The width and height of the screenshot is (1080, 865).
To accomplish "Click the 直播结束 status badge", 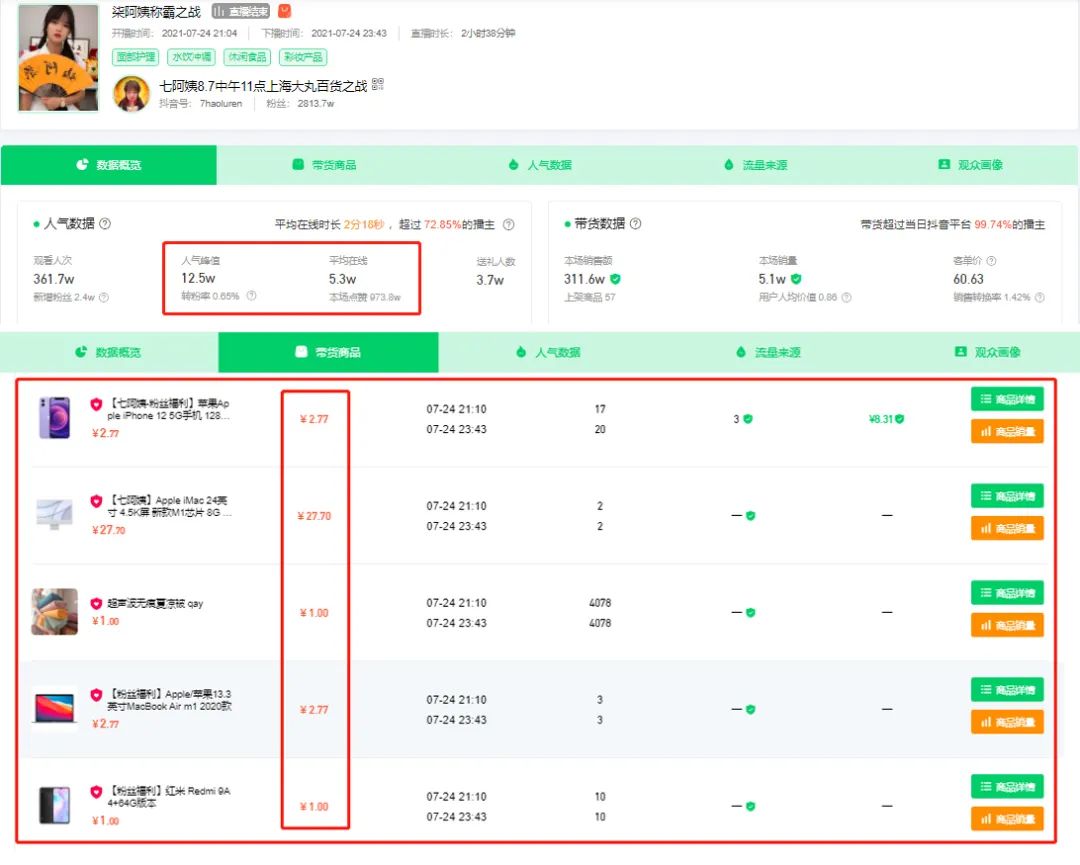I will 241,12.
